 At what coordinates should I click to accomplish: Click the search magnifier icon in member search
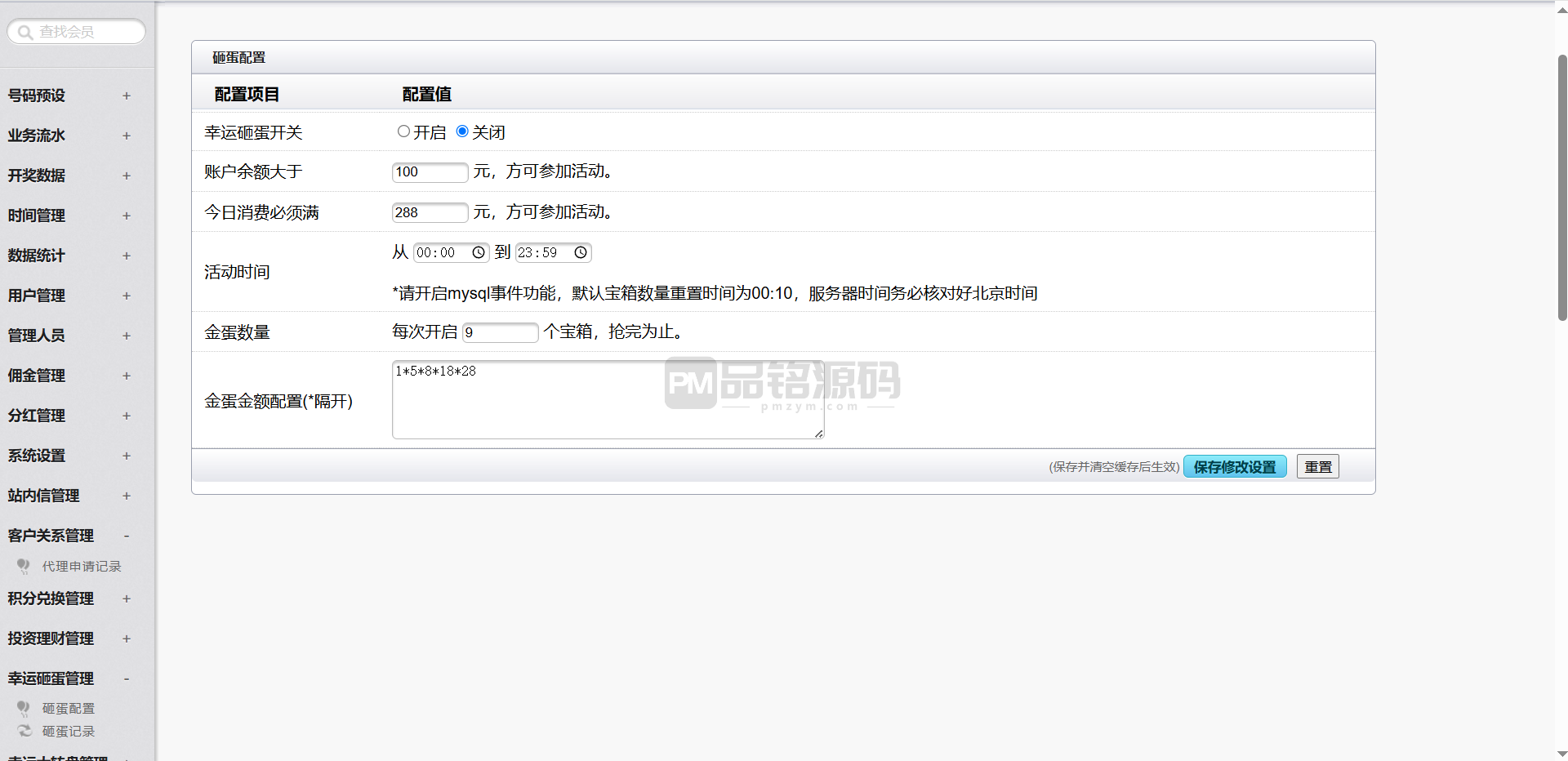coord(25,32)
